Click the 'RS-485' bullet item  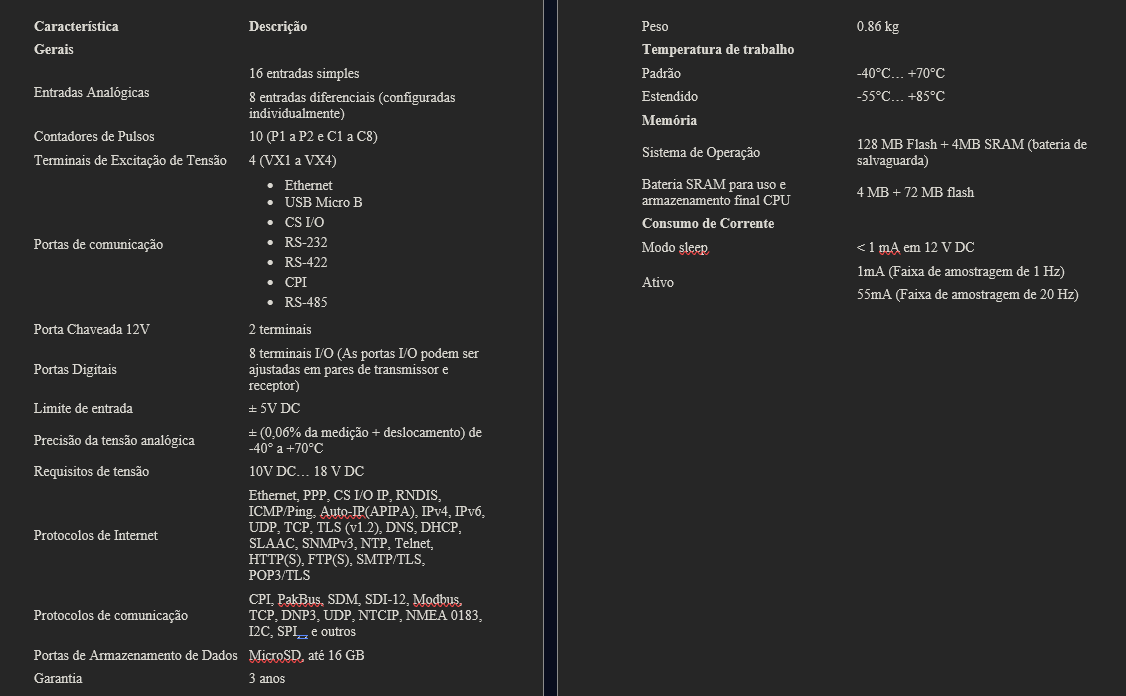(306, 302)
